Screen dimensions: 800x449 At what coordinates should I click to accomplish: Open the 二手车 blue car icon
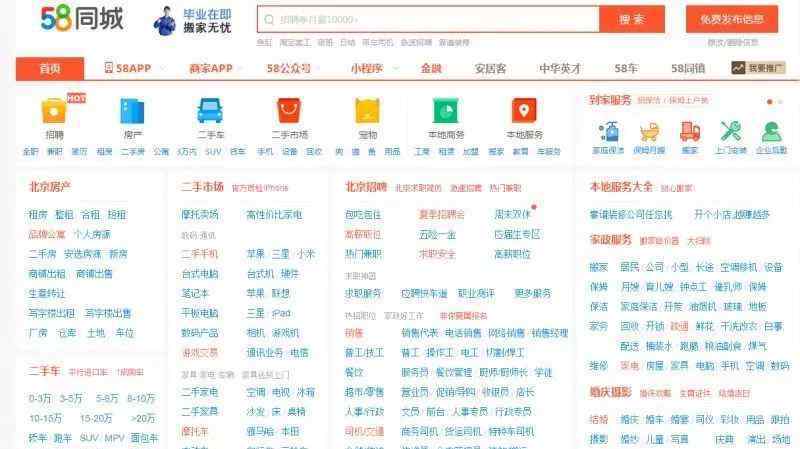(210, 111)
